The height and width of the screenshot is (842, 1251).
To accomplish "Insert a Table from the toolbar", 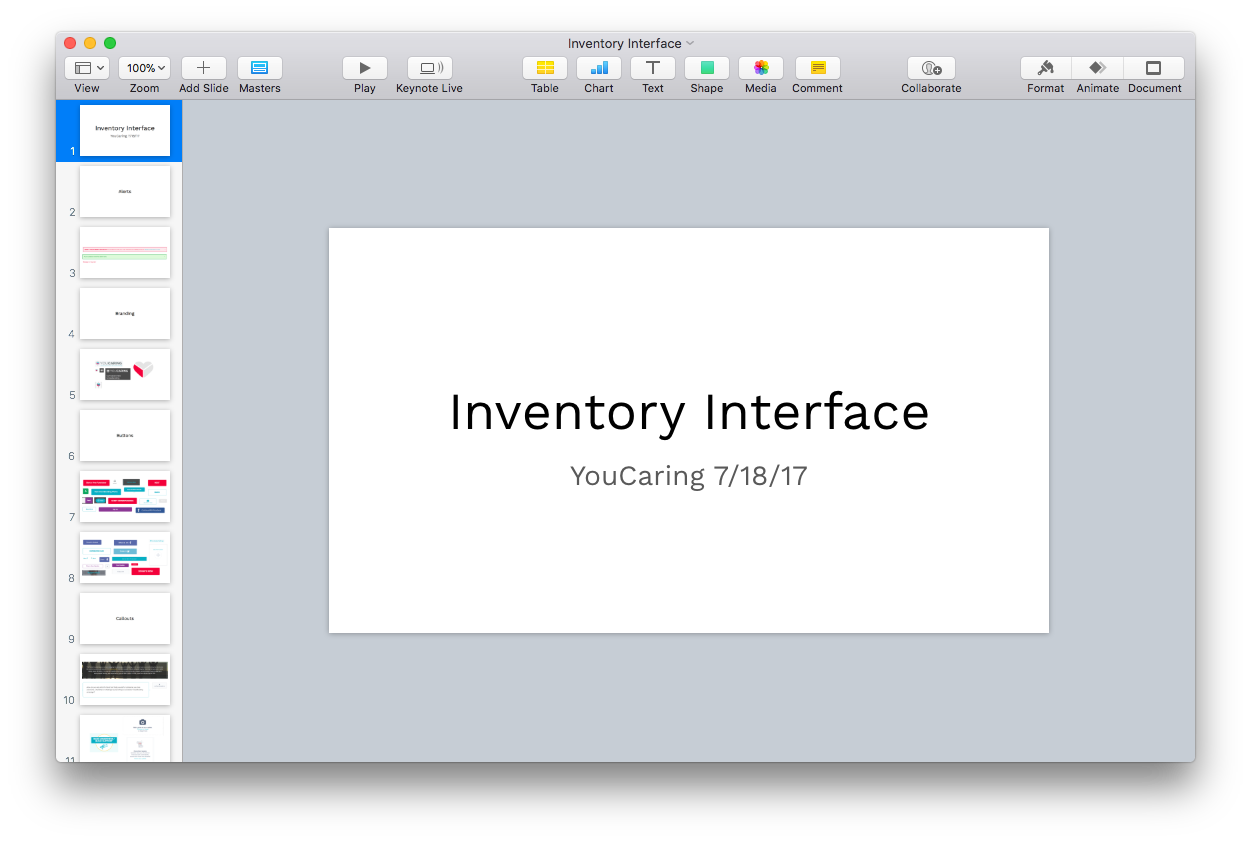I will [545, 68].
